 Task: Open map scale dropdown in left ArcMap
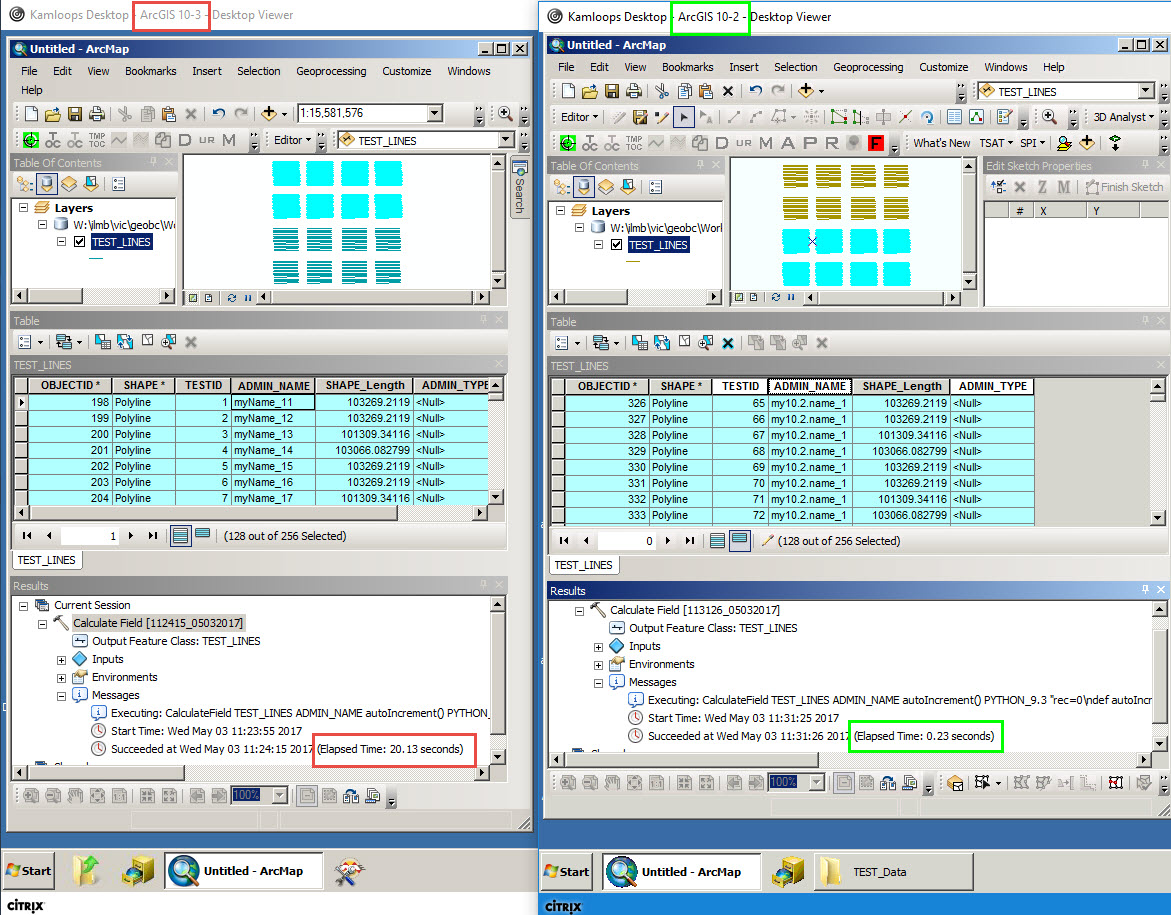click(435, 113)
